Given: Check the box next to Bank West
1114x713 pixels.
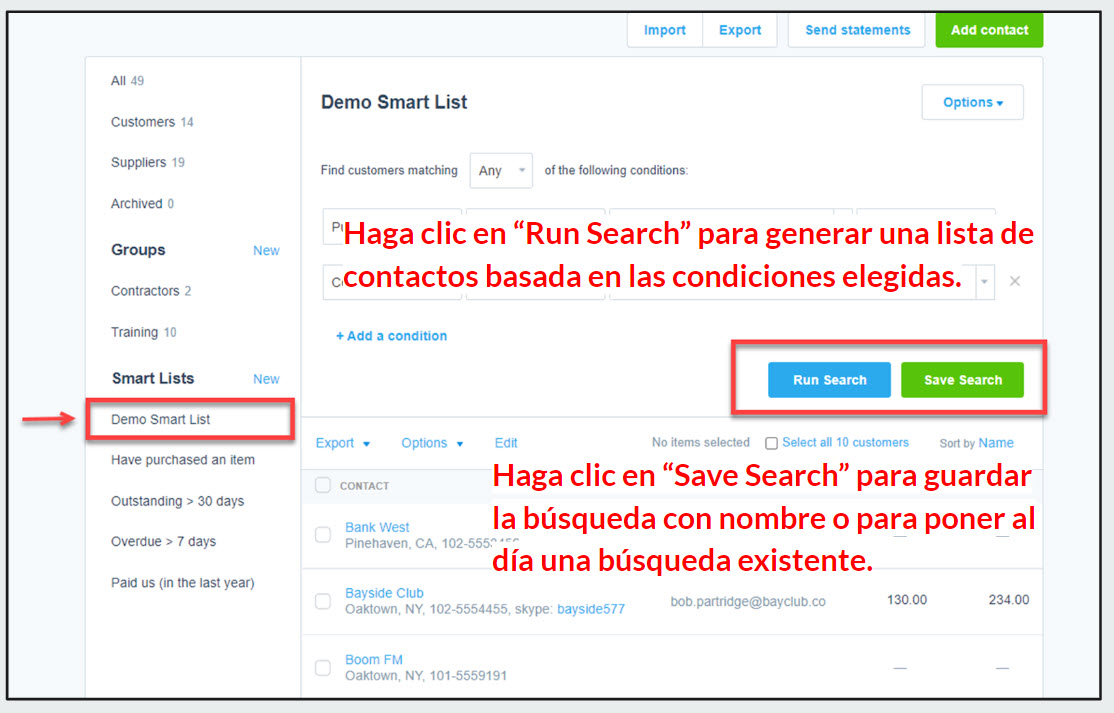Looking at the screenshot, I should pos(323,535).
